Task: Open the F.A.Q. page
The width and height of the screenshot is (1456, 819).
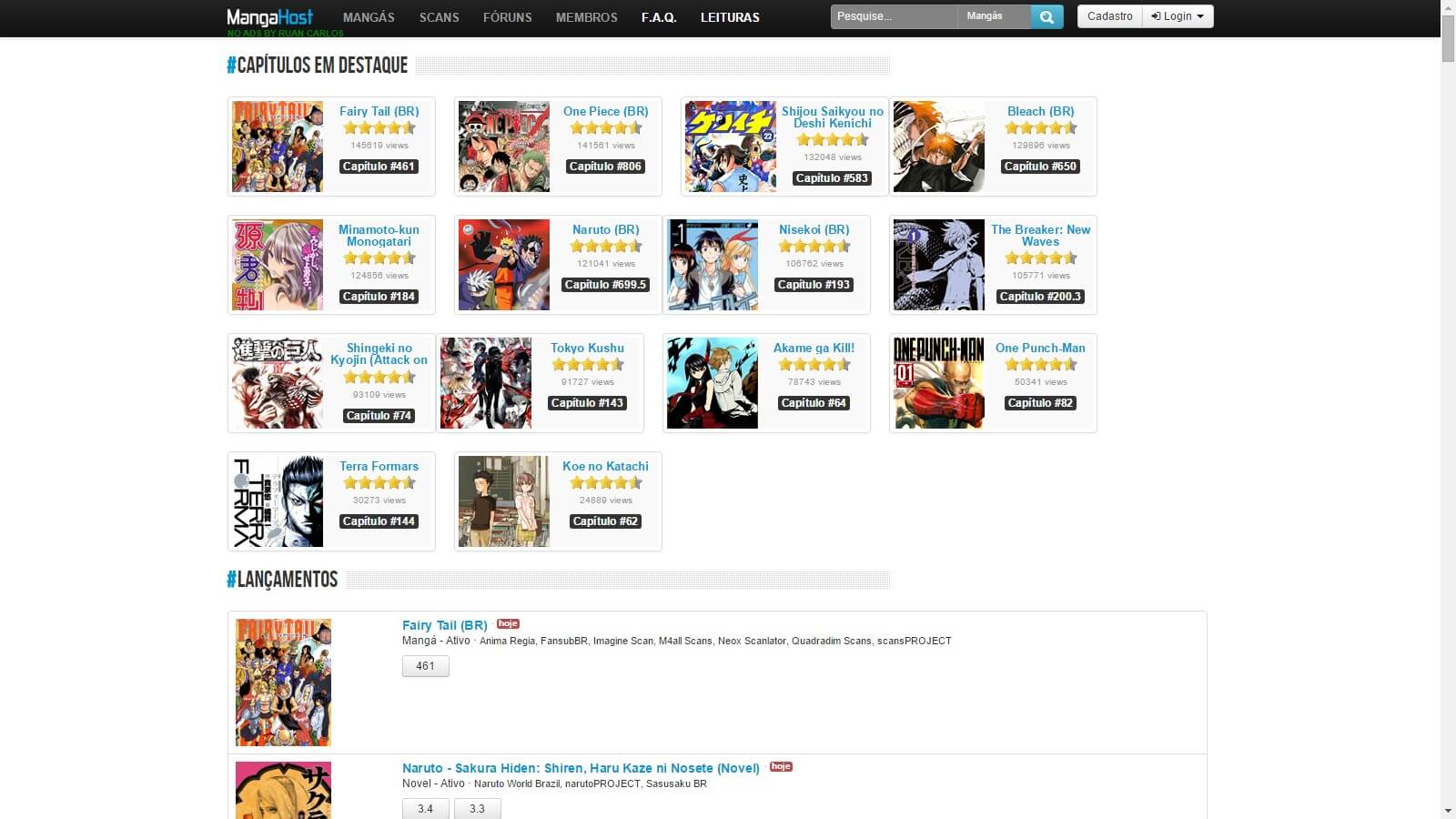Action: (659, 17)
